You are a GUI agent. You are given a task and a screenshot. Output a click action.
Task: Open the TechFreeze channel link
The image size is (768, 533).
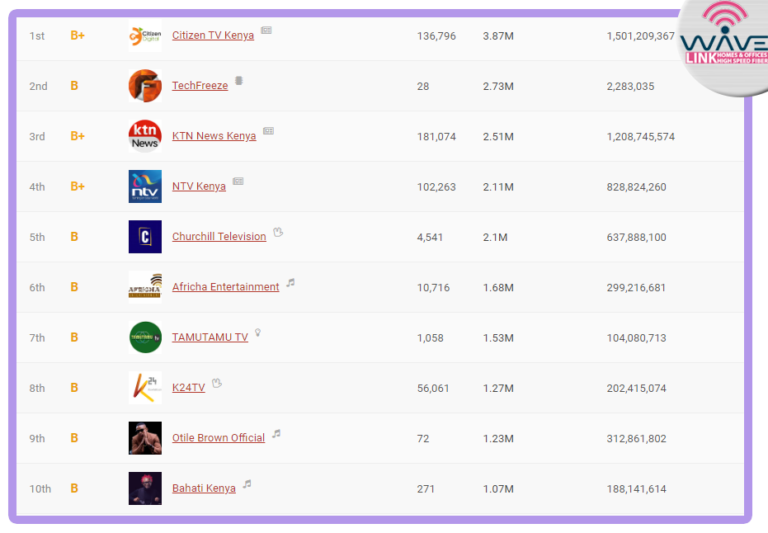(200, 86)
